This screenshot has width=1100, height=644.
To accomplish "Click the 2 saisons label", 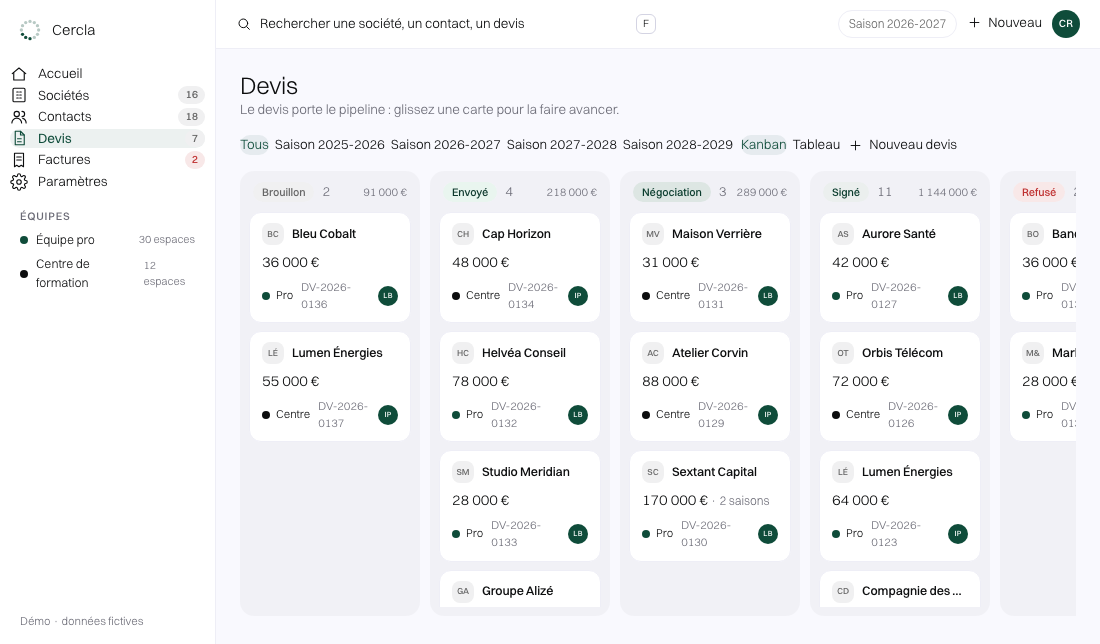I will point(744,501).
